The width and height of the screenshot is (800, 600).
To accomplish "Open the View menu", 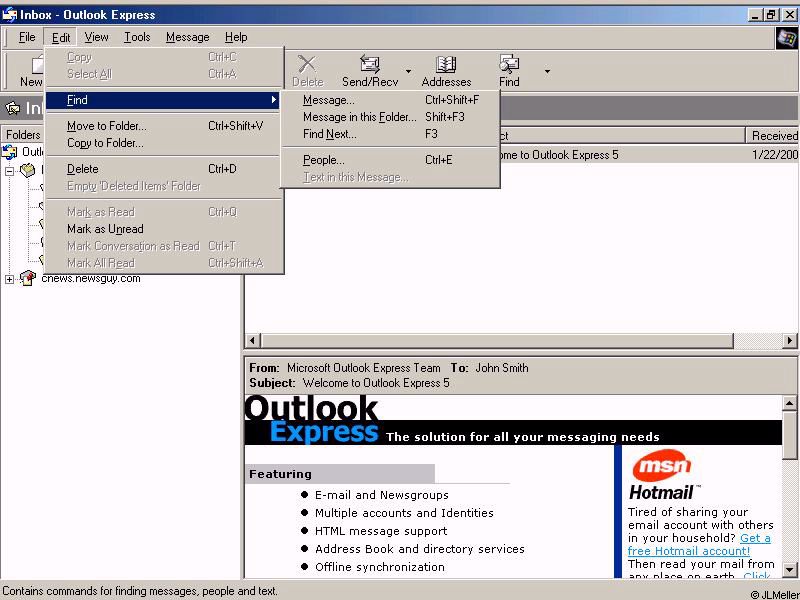I will (96, 37).
